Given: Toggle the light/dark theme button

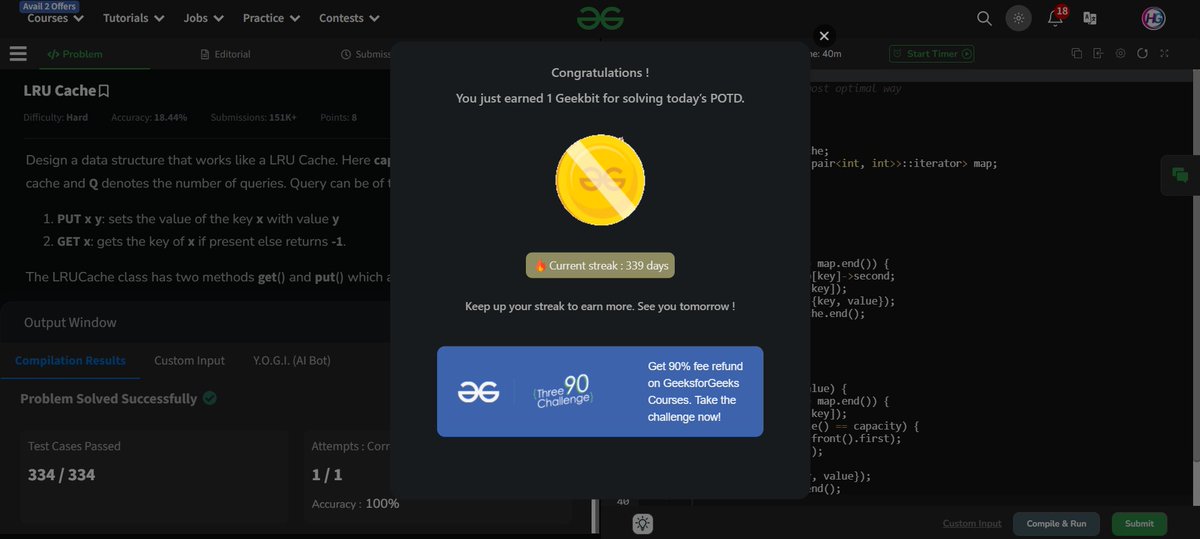Looking at the screenshot, I should click(1018, 18).
